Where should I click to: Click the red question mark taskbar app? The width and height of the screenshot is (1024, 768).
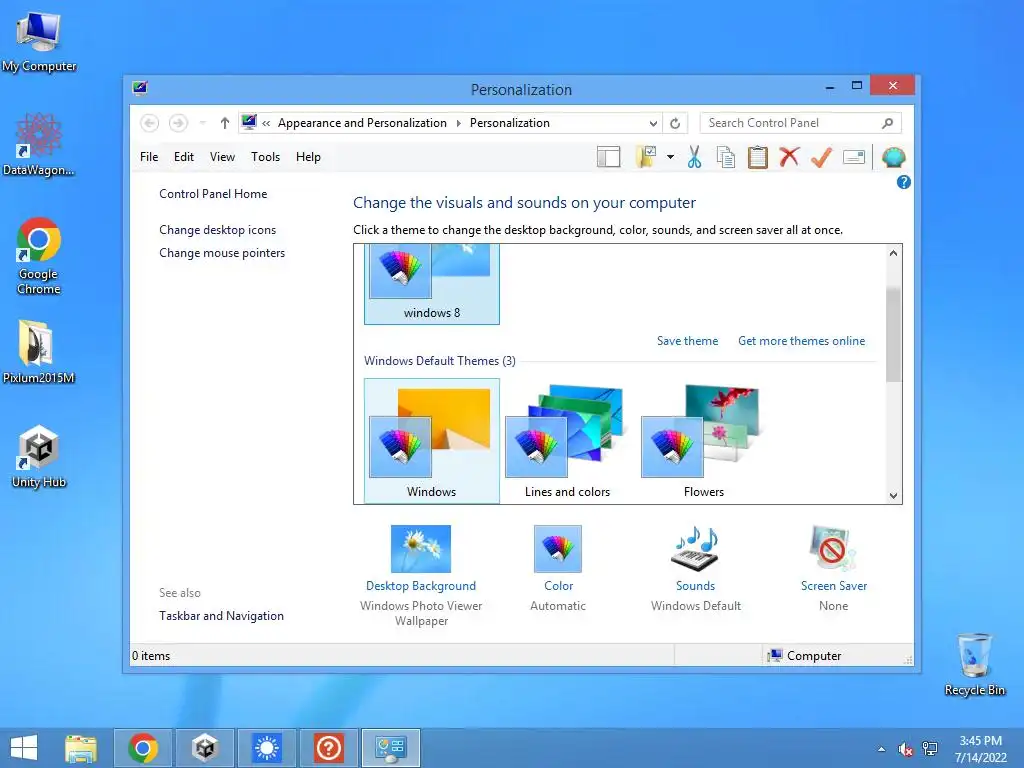pos(328,748)
